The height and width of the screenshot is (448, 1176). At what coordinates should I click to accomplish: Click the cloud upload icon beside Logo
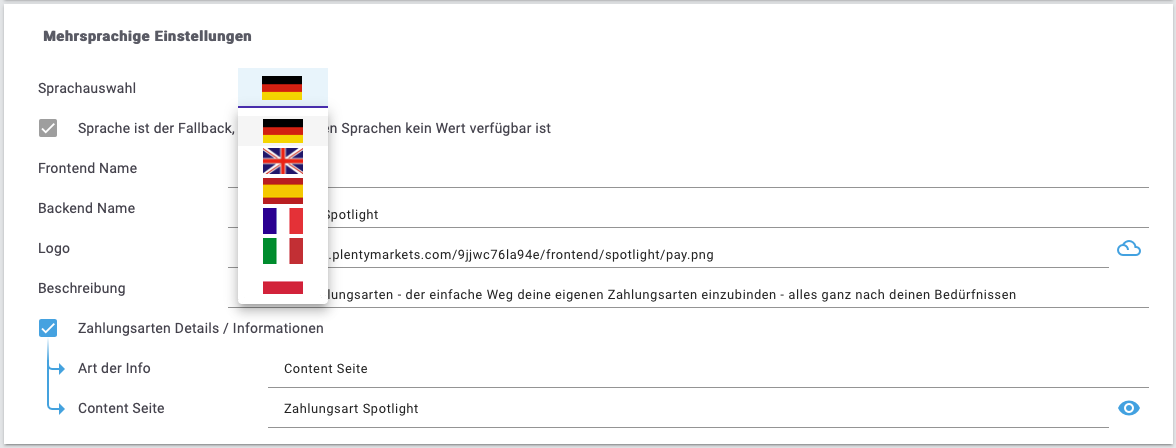pyautogui.click(x=1129, y=248)
